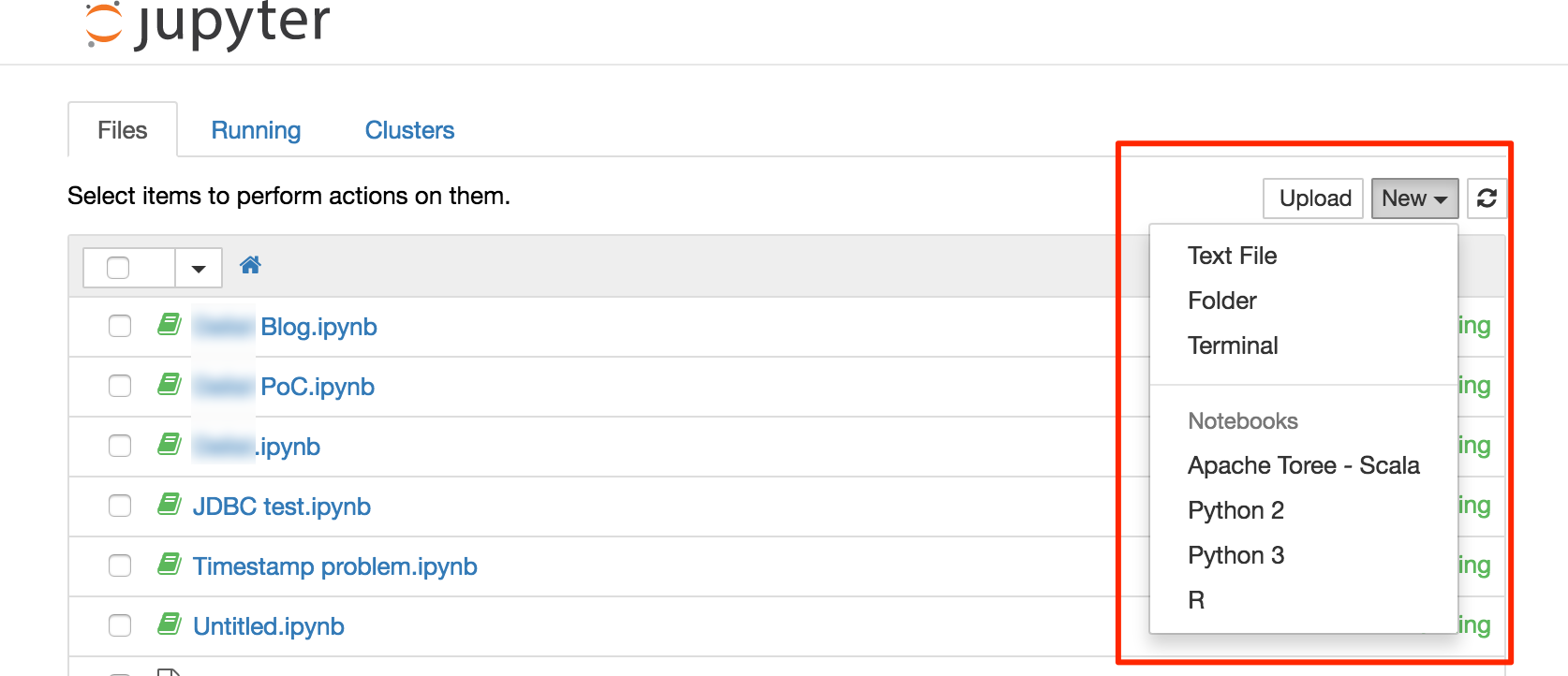Viewport: 1568px width, 676px height.
Task: Click the Jupyter logo
Action: 208,23
